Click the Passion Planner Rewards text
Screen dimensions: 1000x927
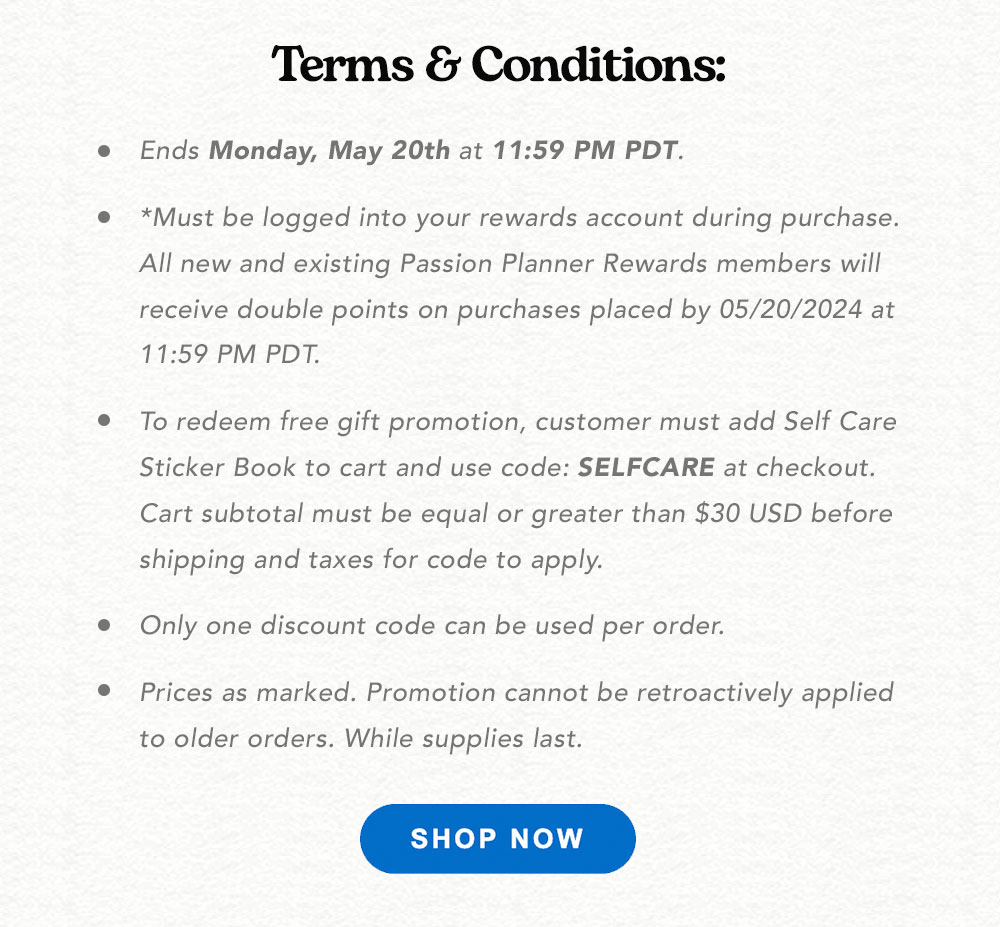[x=554, y=263]
